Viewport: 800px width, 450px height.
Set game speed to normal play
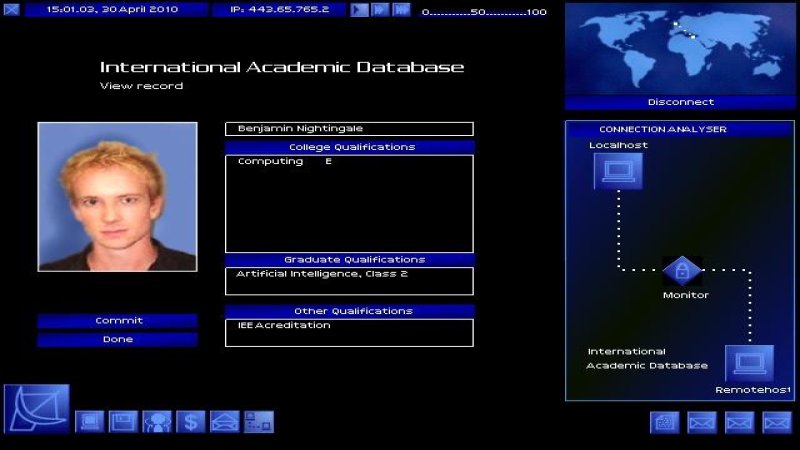[x=359, y=10]
